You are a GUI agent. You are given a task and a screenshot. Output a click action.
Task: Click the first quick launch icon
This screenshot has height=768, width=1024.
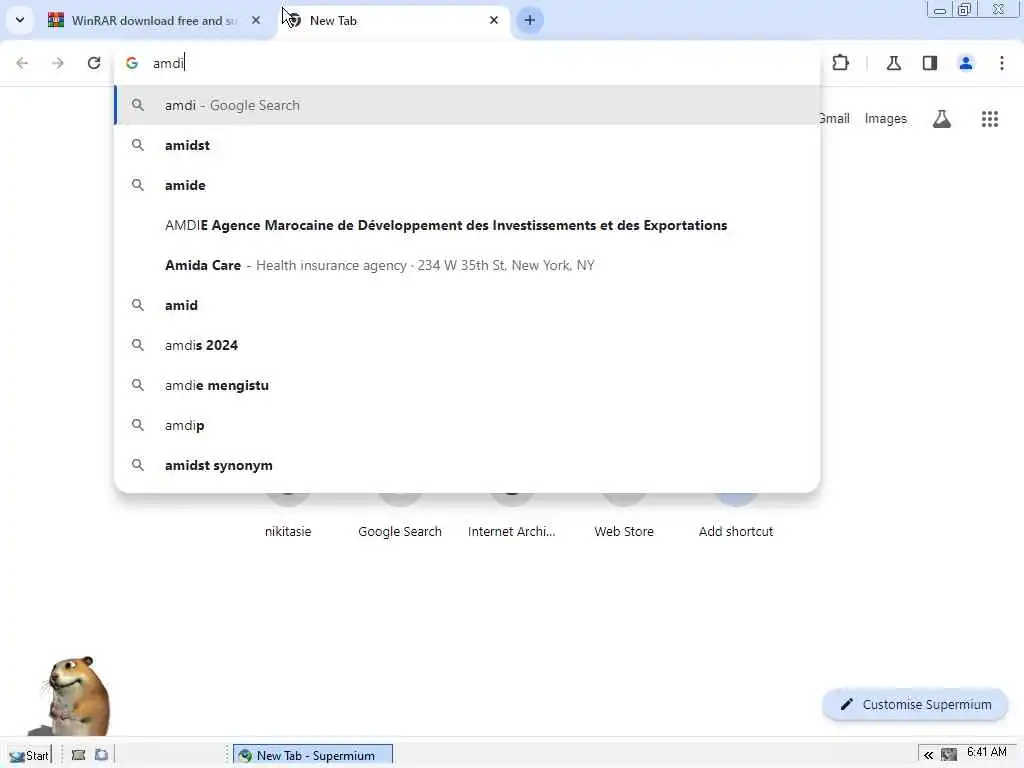coord(78,755)
